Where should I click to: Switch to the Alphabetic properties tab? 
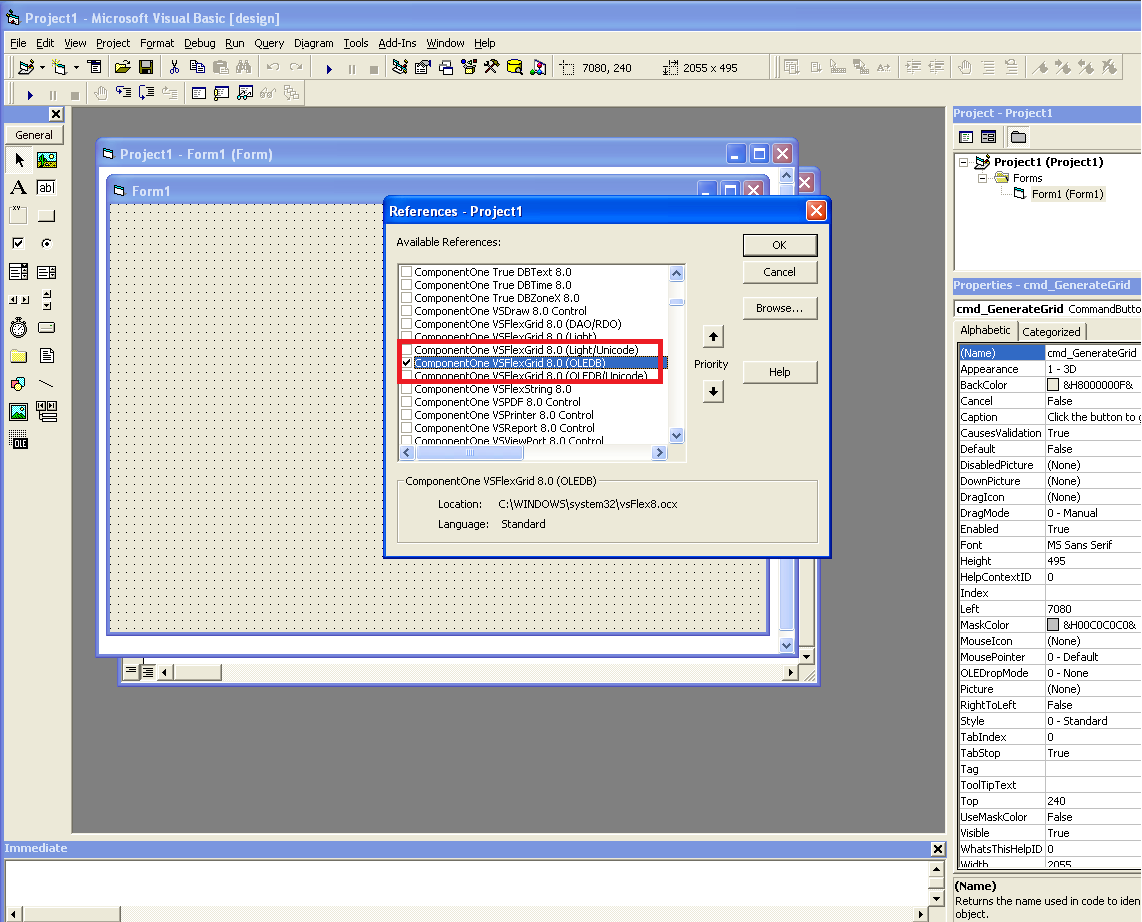point(985,331)
